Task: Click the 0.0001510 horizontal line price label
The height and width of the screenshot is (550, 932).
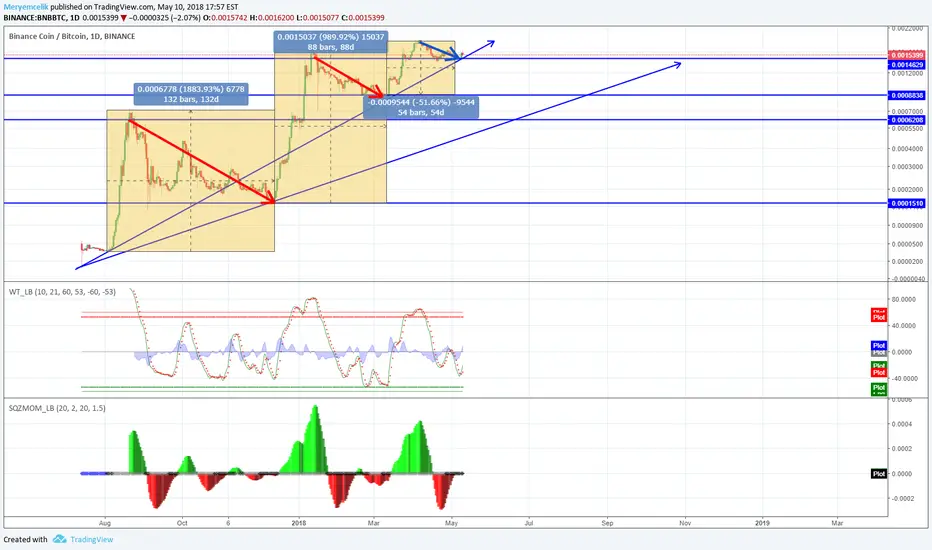Action: coord(907,203)
